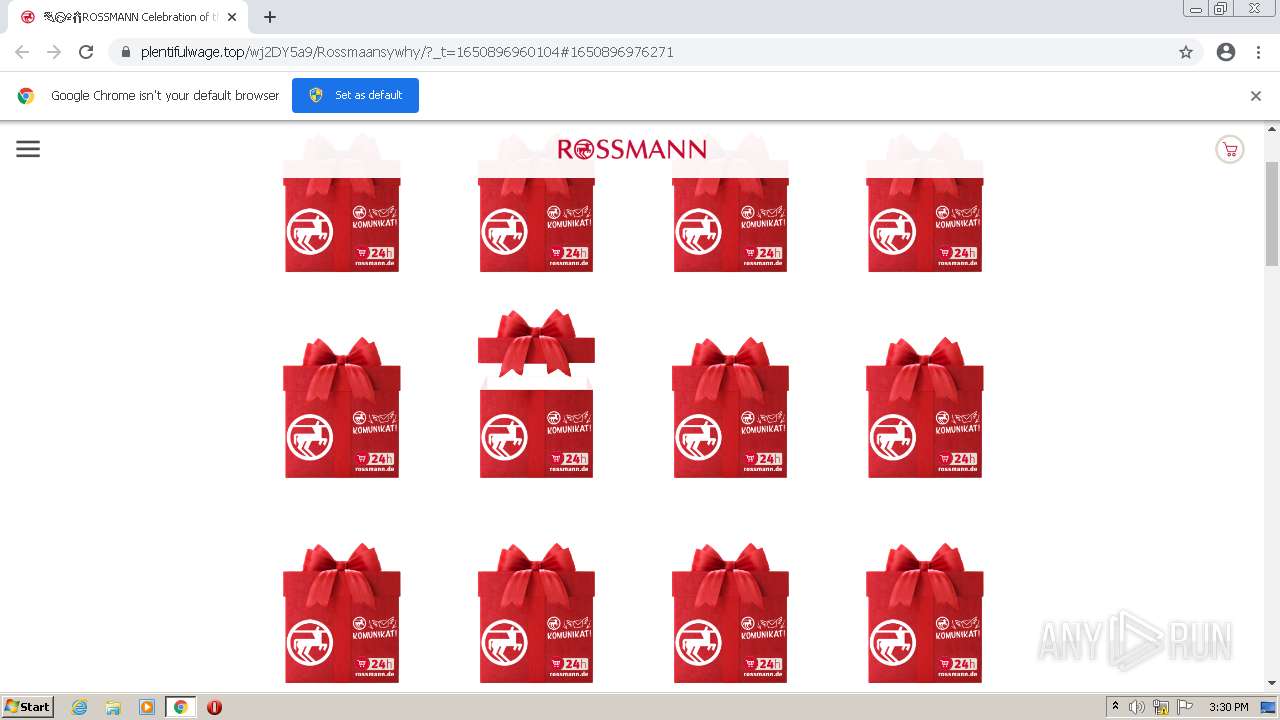The height and width of the screenshot is (720, 1280).
Task: Click the Show Desktop button beside the clock
Action: [1269, 707]
